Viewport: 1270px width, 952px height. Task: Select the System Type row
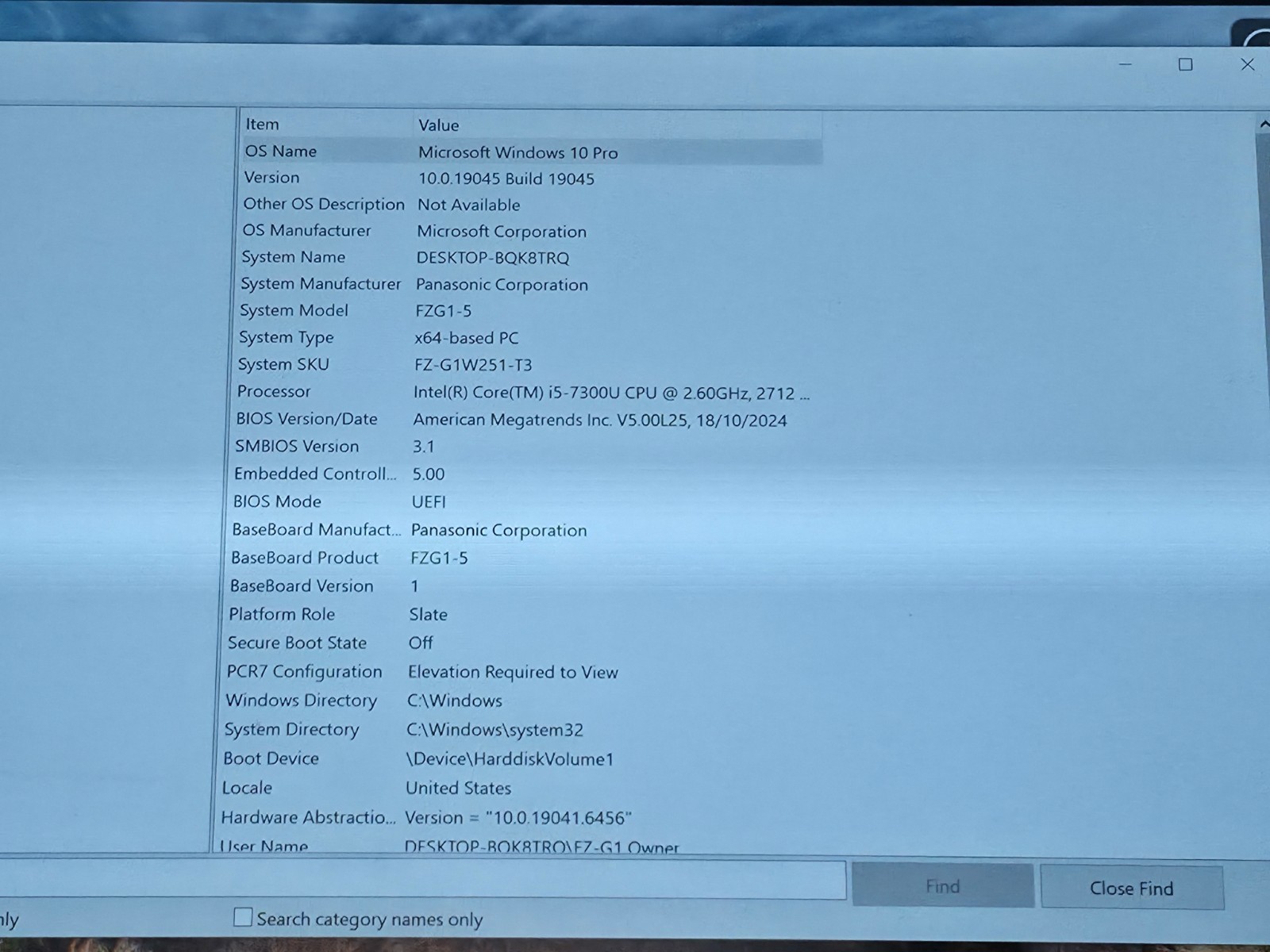pyautogui.click(x=529, y=337)
